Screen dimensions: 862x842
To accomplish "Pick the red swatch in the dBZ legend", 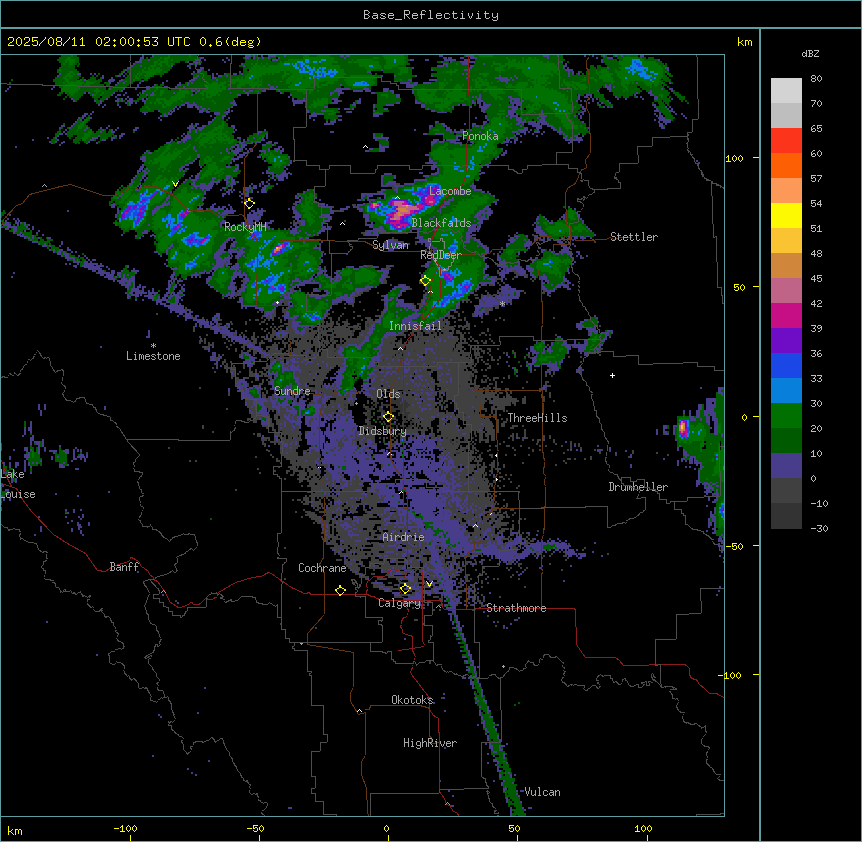I will click(786, 141).
